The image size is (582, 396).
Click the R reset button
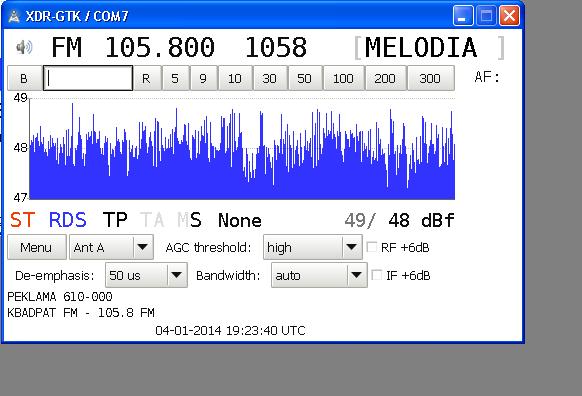pyautogui.click(x=147, y=78)
